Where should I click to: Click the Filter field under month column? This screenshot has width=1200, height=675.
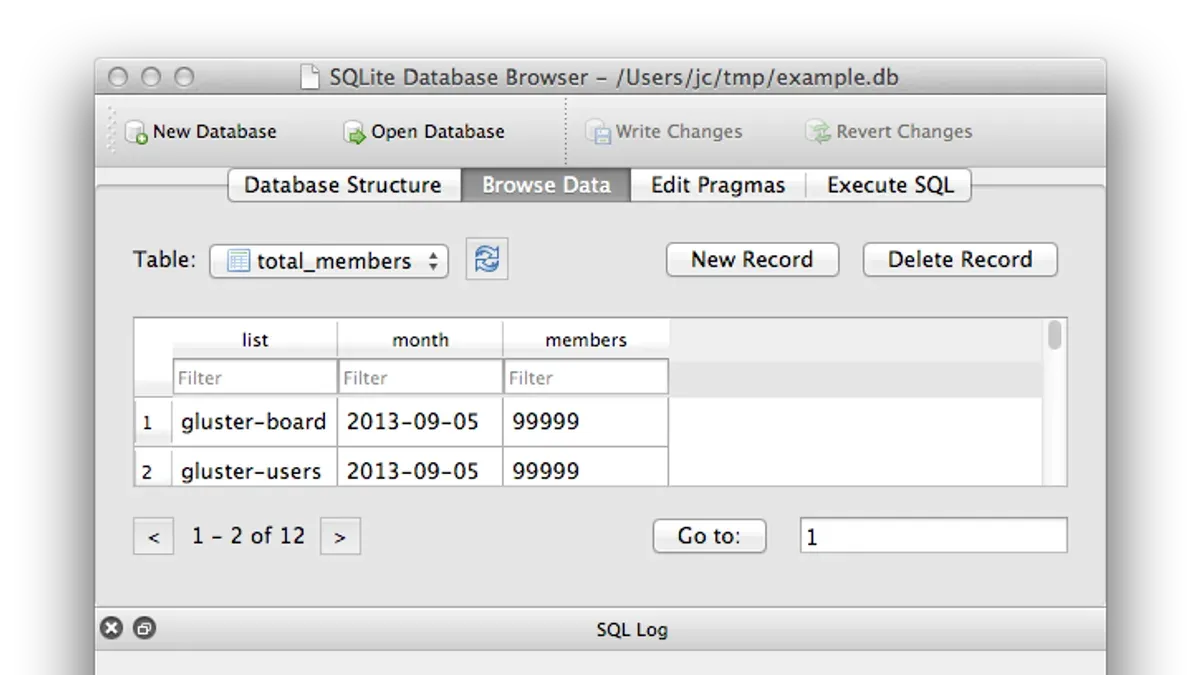tap(420, 377)
